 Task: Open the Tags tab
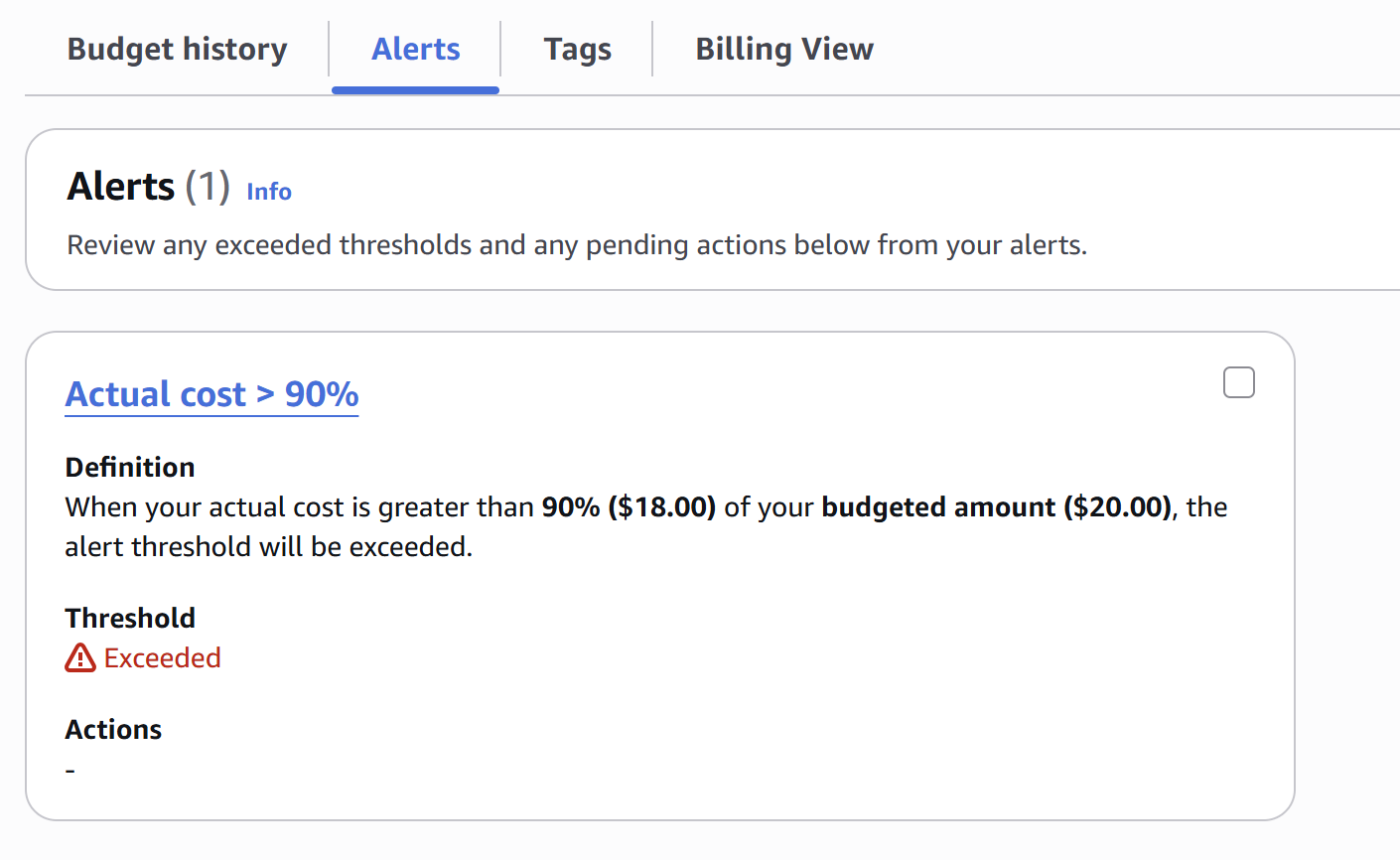(x=577, y=48)
